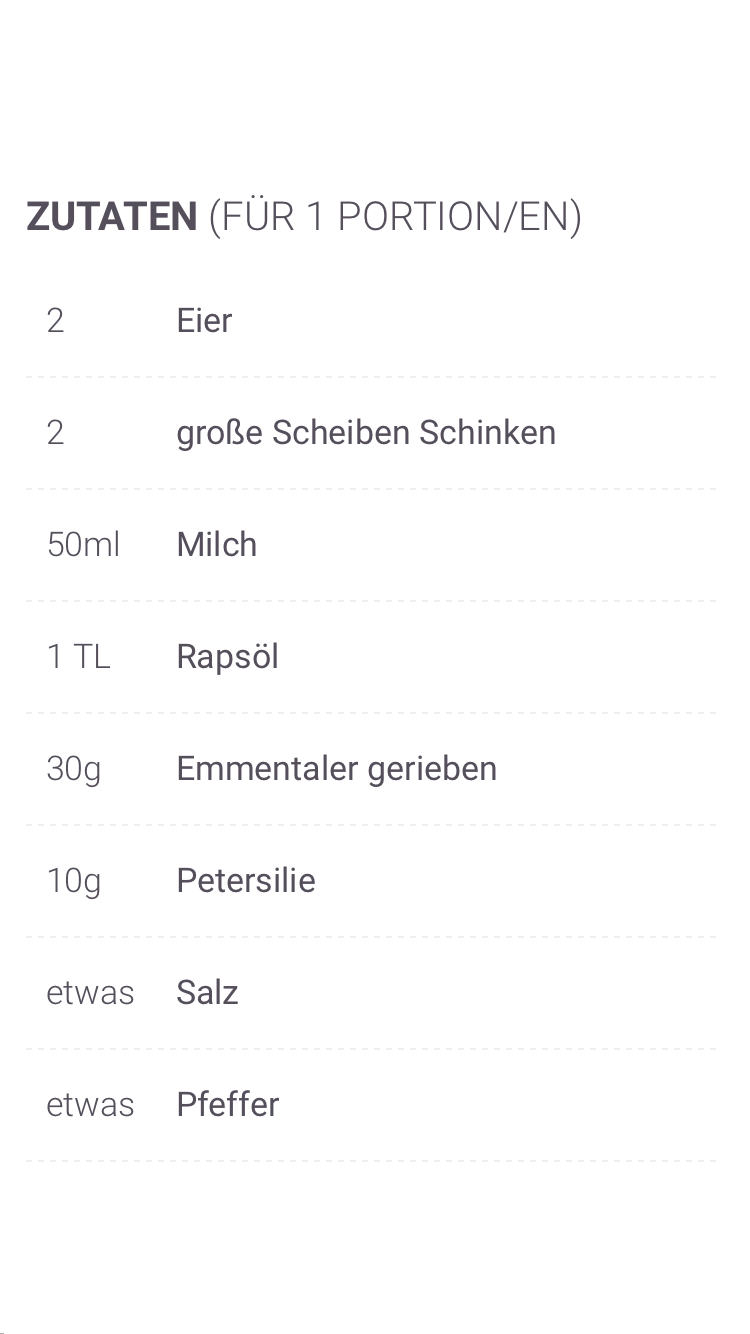This screenshot has height=1334, width=750.
Task: Tap the 50ml quantity
Action: [83, 545]
